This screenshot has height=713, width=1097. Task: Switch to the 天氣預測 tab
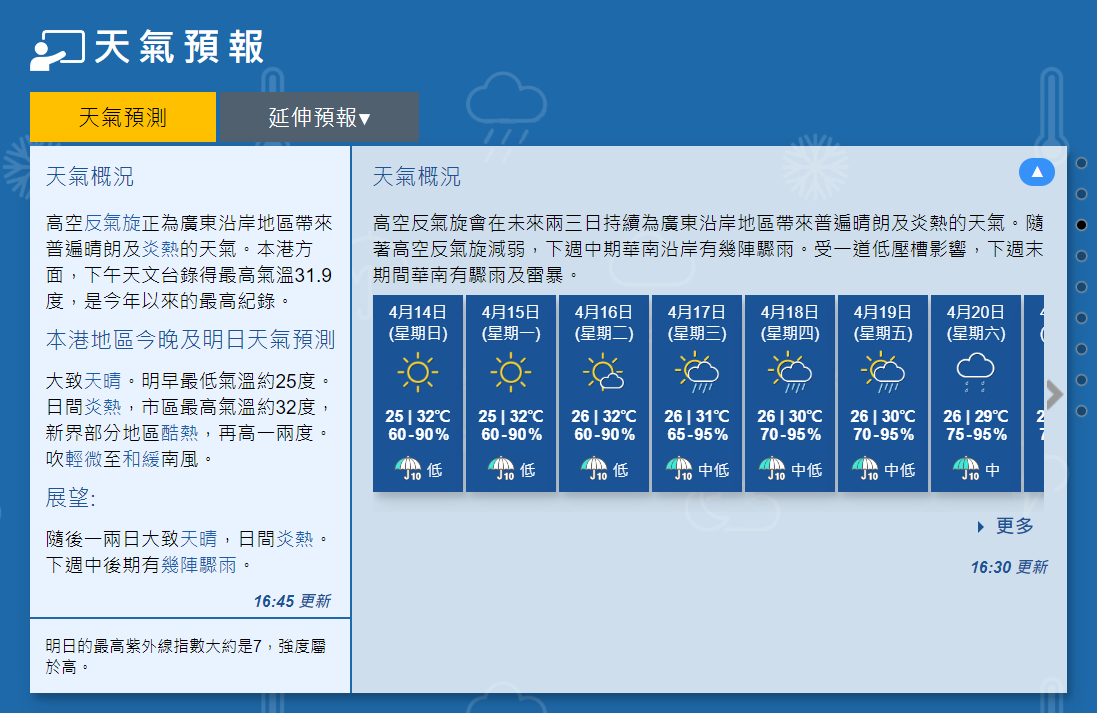click(123, 117)
